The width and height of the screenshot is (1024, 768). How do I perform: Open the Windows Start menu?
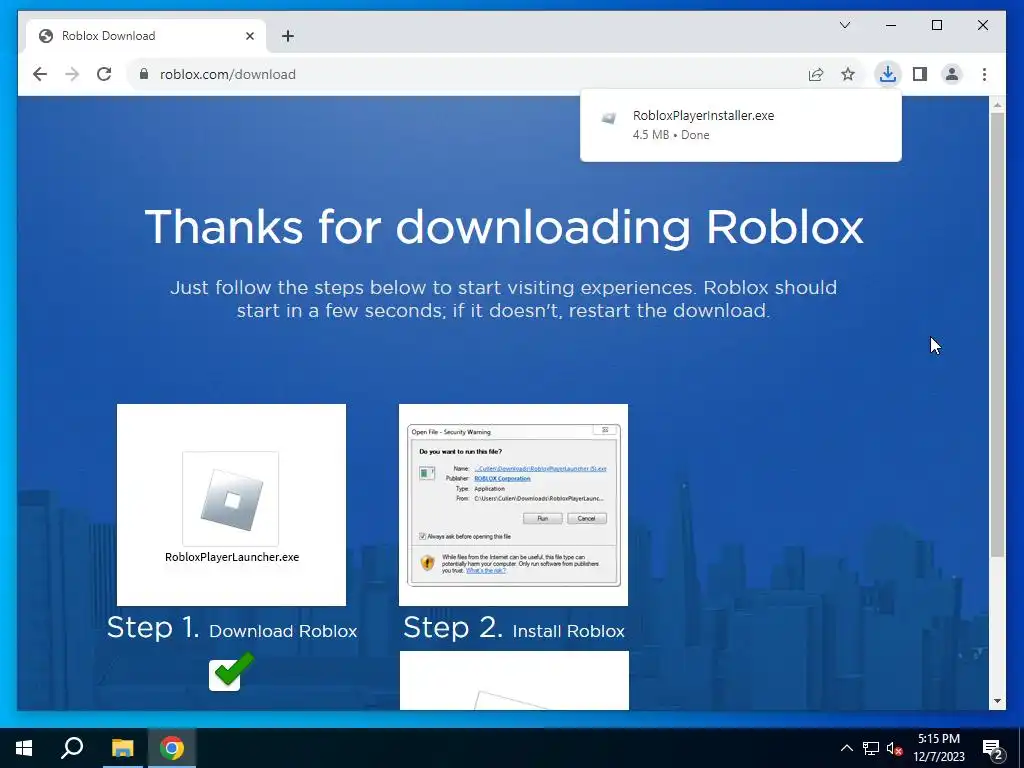[24, 748]
